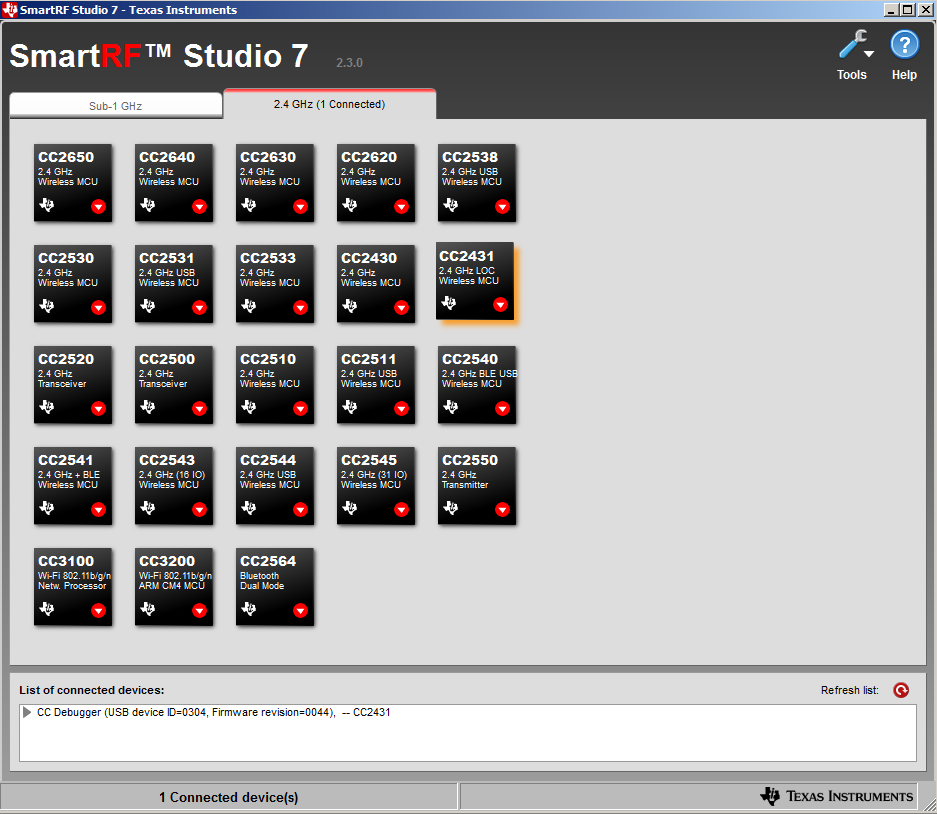
Task: Open the CC2431 red dropdown arrow
Action: [500, 305]
